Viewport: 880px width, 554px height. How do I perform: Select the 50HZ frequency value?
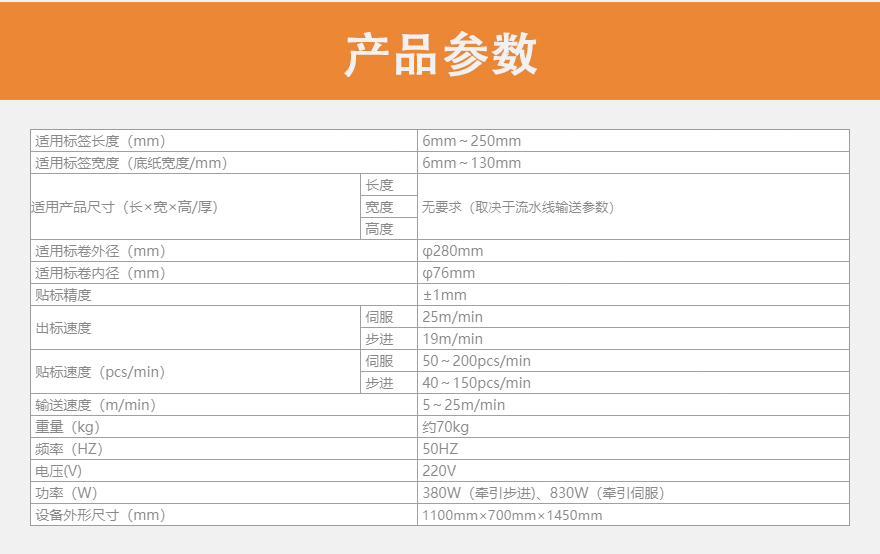coord(441,449)
